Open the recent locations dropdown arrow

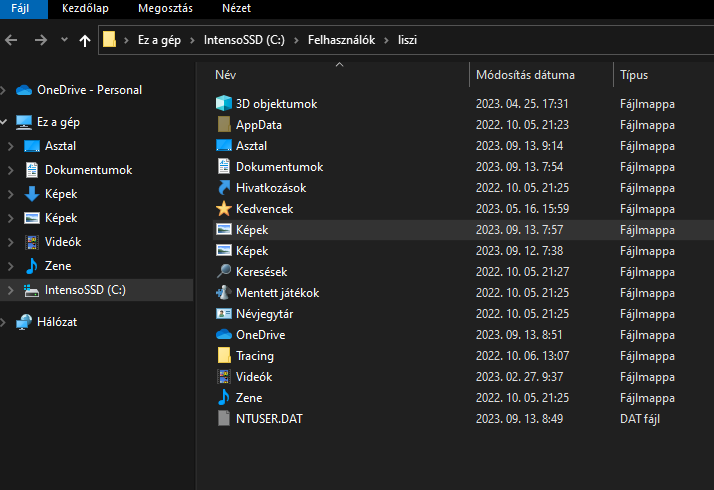pyautogui.click(x=64, y=40)
